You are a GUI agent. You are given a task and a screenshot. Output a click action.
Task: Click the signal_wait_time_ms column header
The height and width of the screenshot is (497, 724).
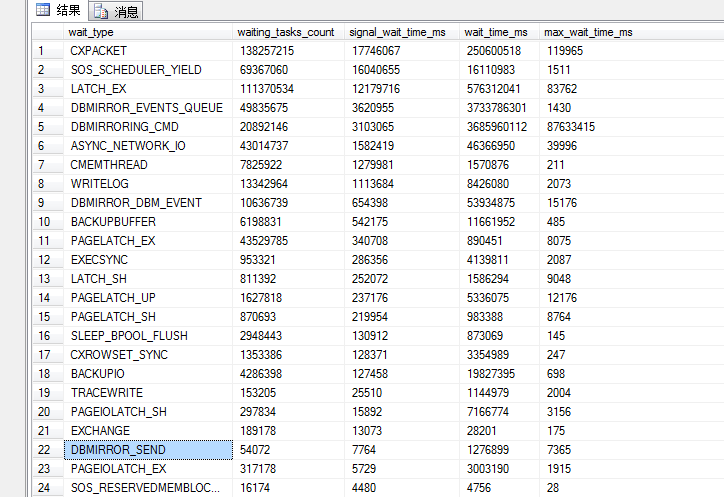(x=401, y=32)
